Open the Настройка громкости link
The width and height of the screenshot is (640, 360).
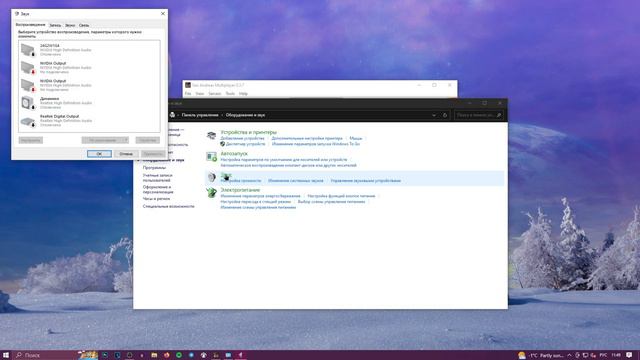pyautogui.click(x=241, y=180)
